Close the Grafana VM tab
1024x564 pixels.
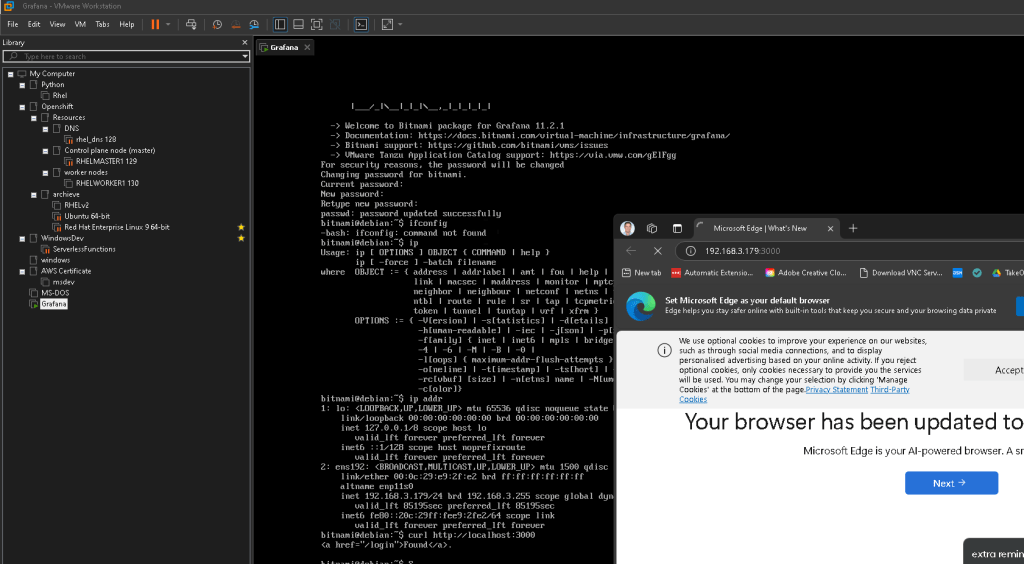coord(307,47)
